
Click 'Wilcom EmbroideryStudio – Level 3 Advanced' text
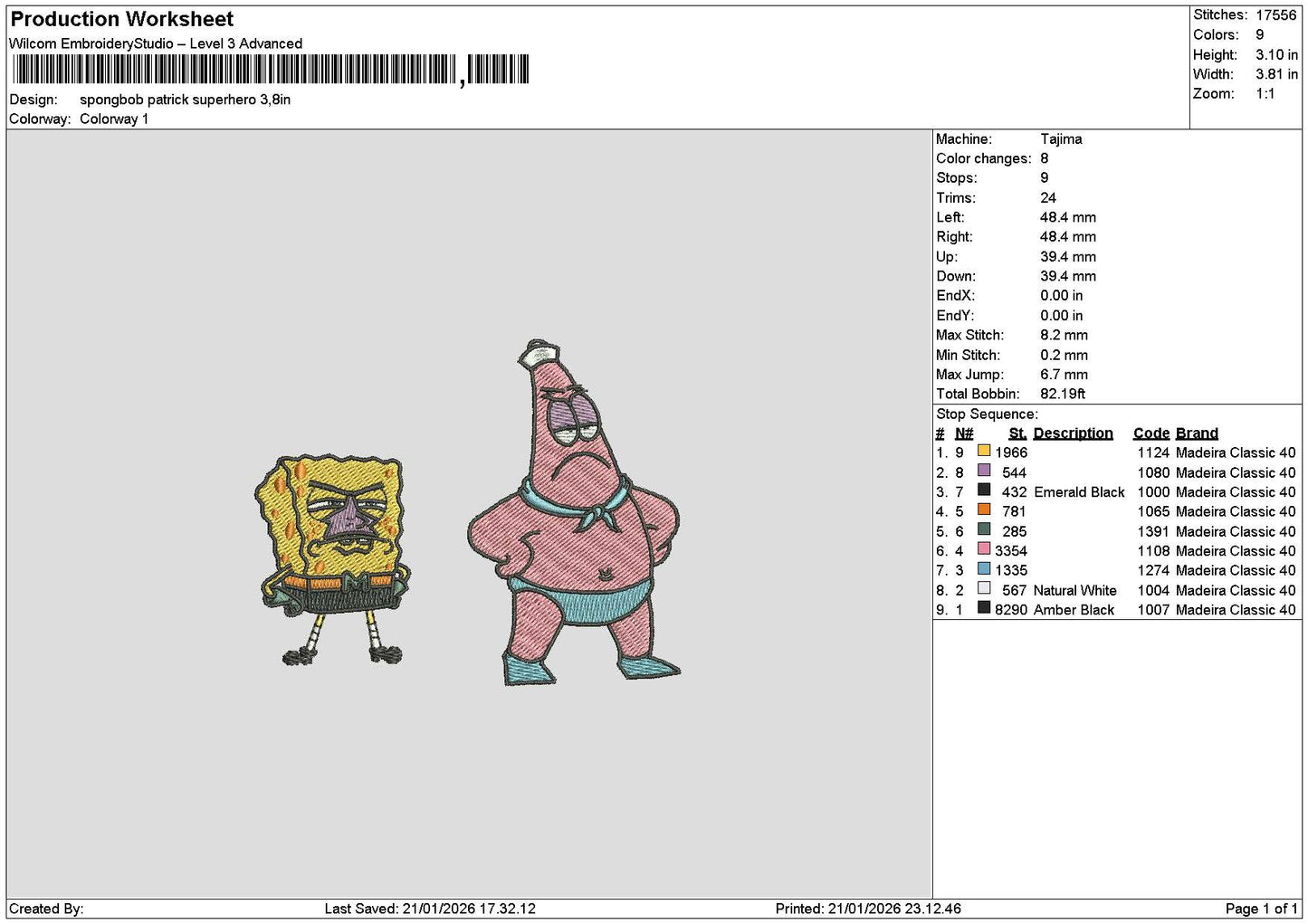156,43
